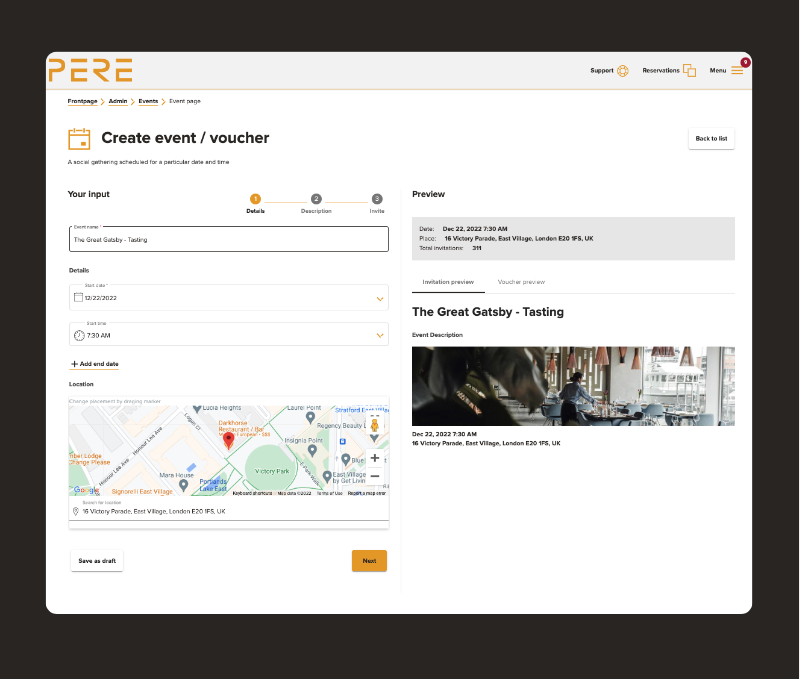Click the Reservations label in header
The width and height of the screenshot is (800, 679).
(661, 70)
